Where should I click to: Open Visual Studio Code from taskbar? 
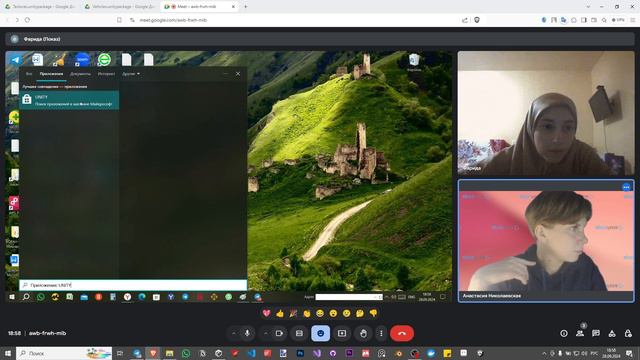tap(251, 353)
